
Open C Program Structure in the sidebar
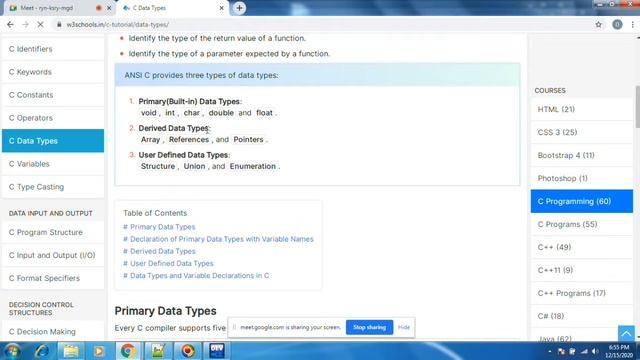click(x=53, y=232)
